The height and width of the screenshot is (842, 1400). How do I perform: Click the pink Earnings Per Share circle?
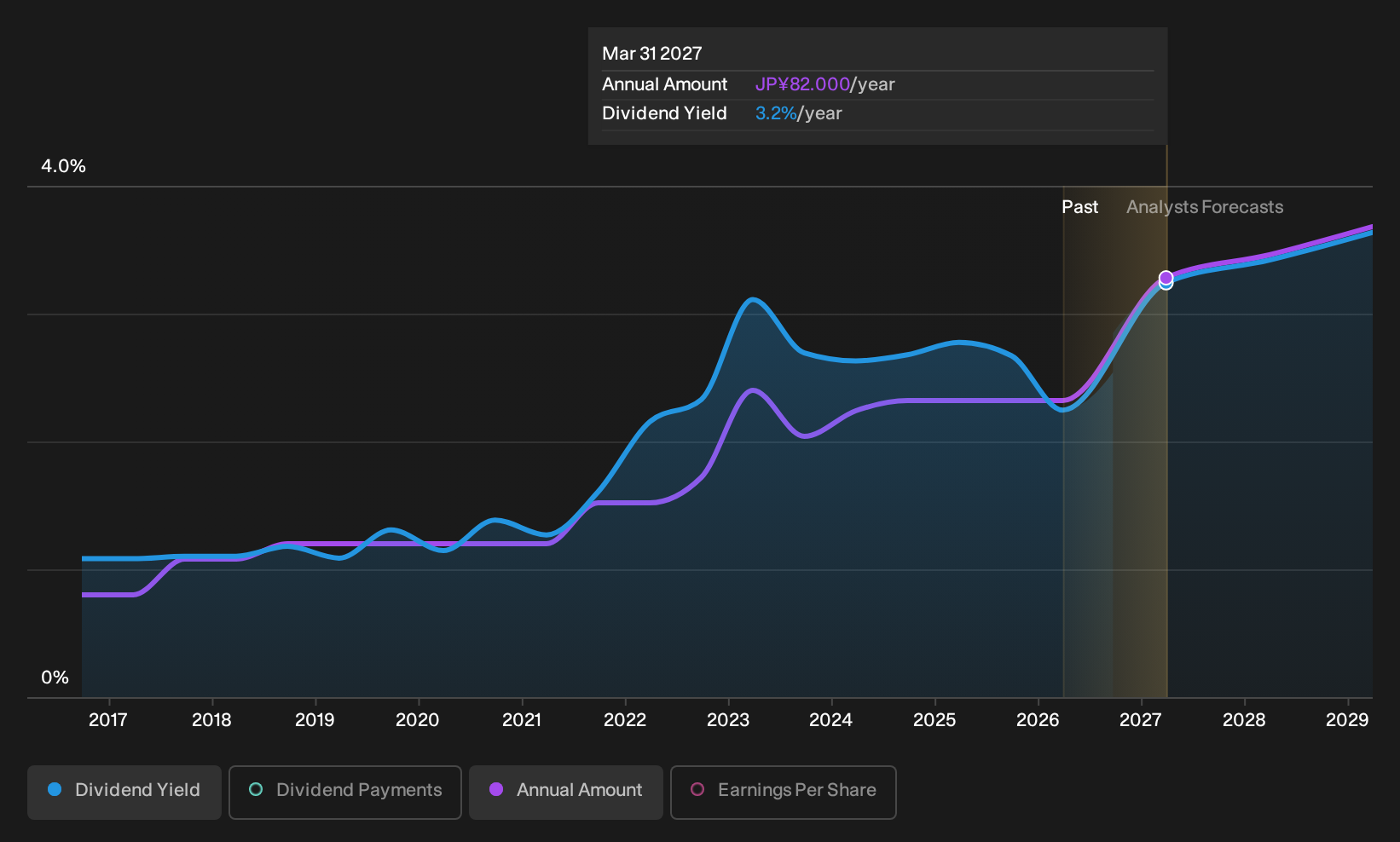(697, 789)
